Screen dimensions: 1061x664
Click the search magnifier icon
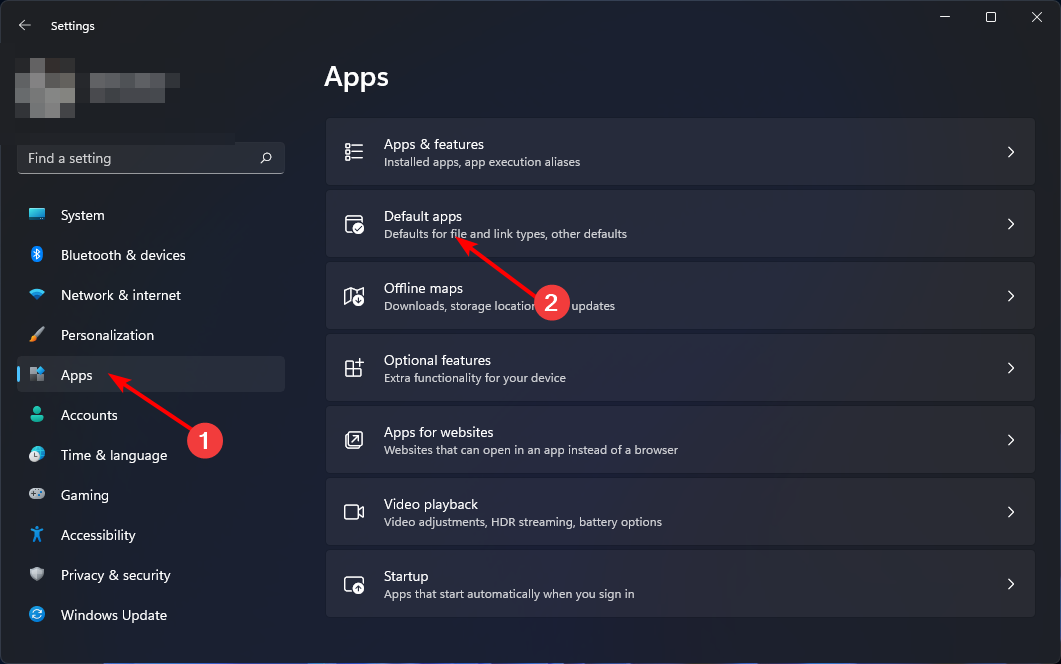[266, 158]
